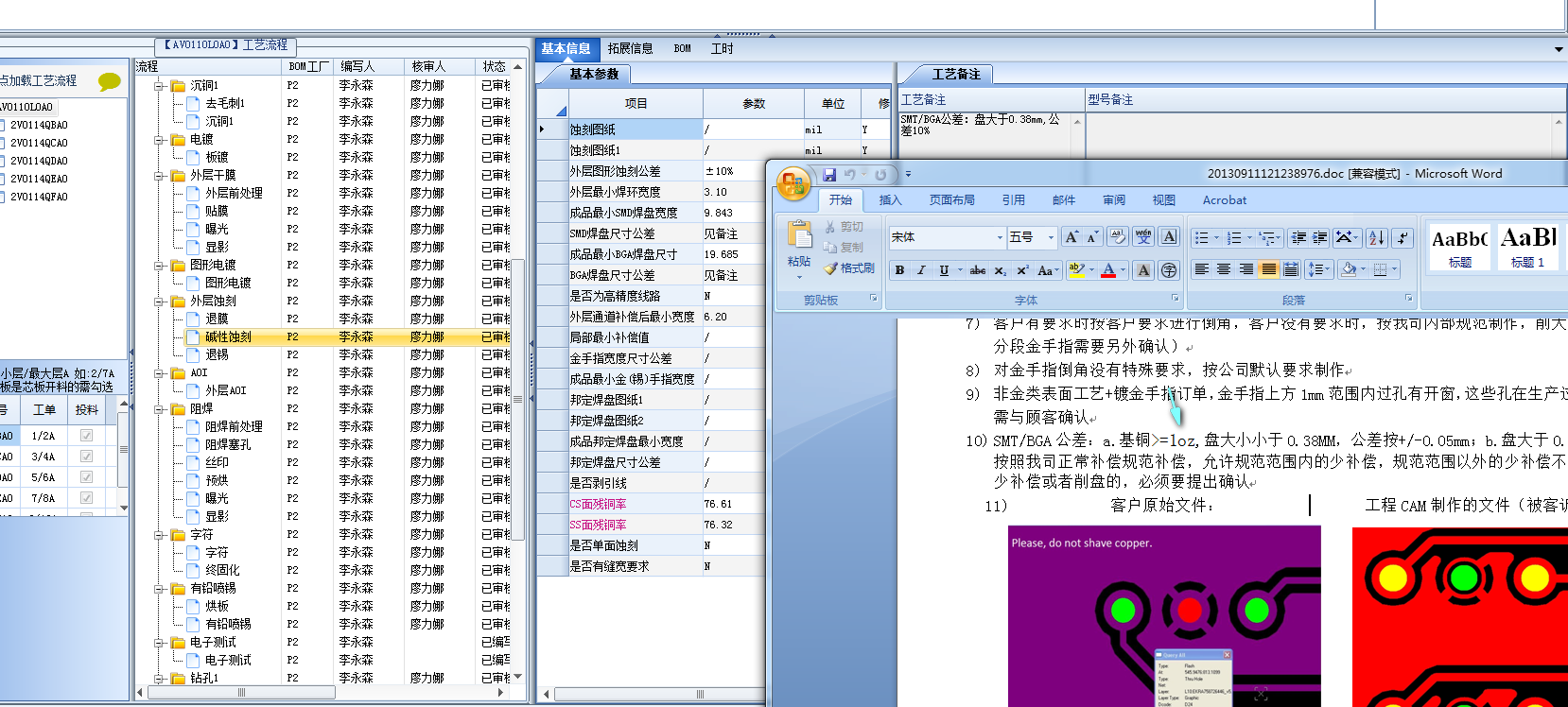Undo last action in Word toolbar

coord(849,174)
